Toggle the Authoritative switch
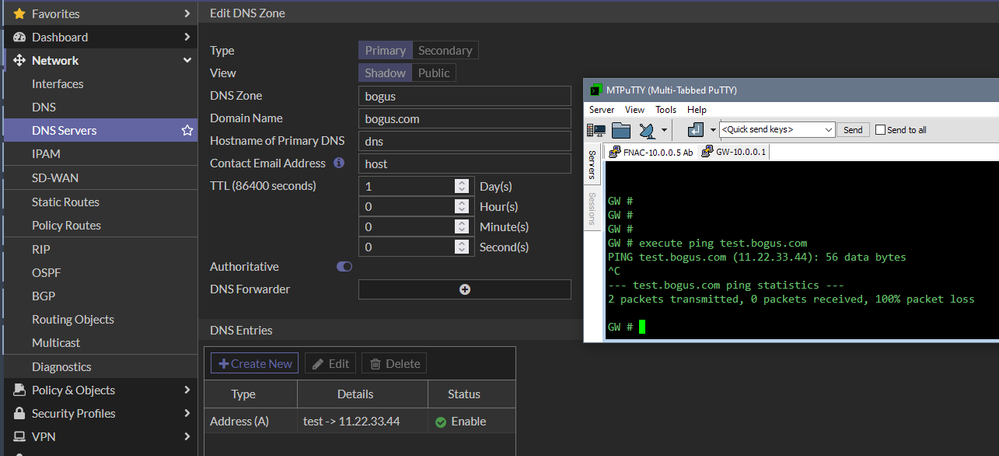This screenshot has height=456, width=999. [x=345, y=267]
